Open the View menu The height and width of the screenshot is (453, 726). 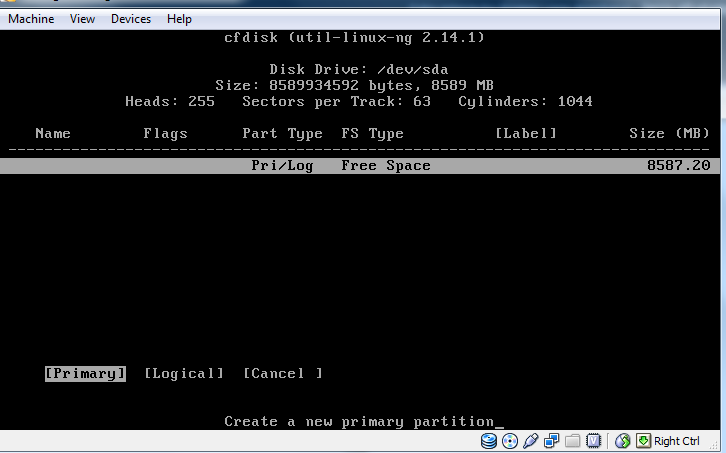tap(82, 19)
